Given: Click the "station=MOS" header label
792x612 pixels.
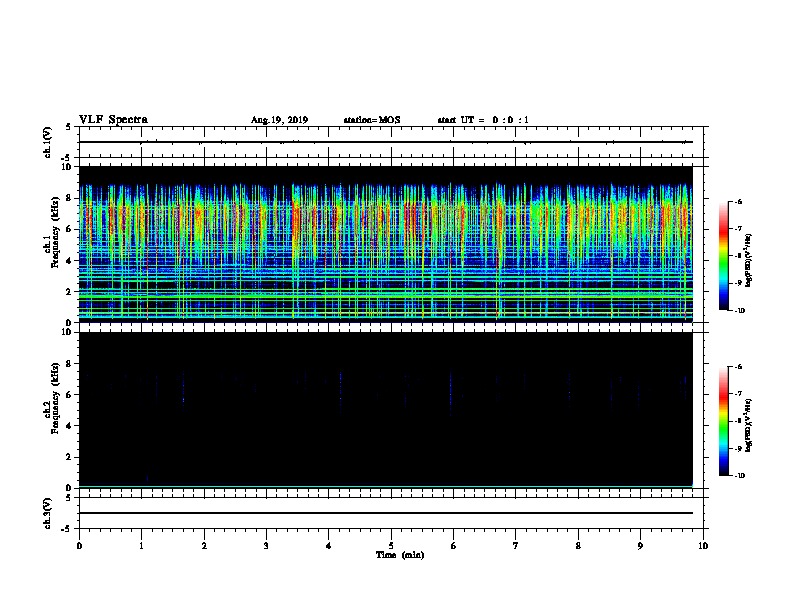Looking at the screenshot, I should tap(372, 120).
